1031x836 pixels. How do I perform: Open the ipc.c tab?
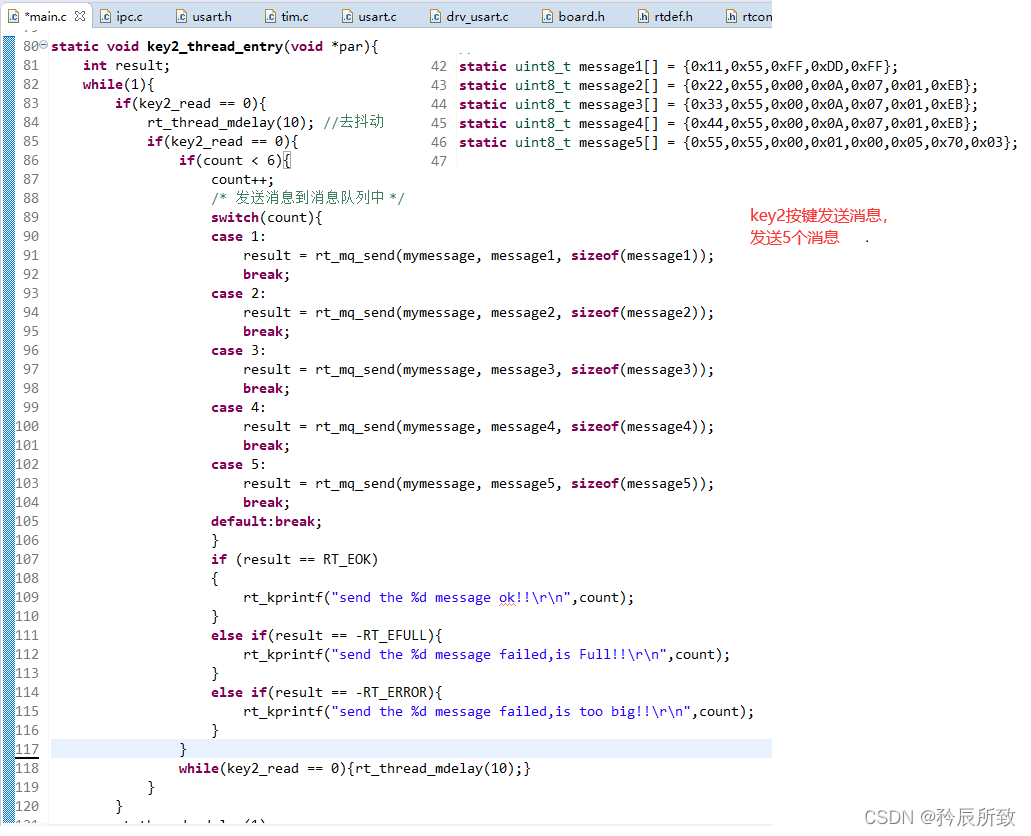(x=122, y=16)
